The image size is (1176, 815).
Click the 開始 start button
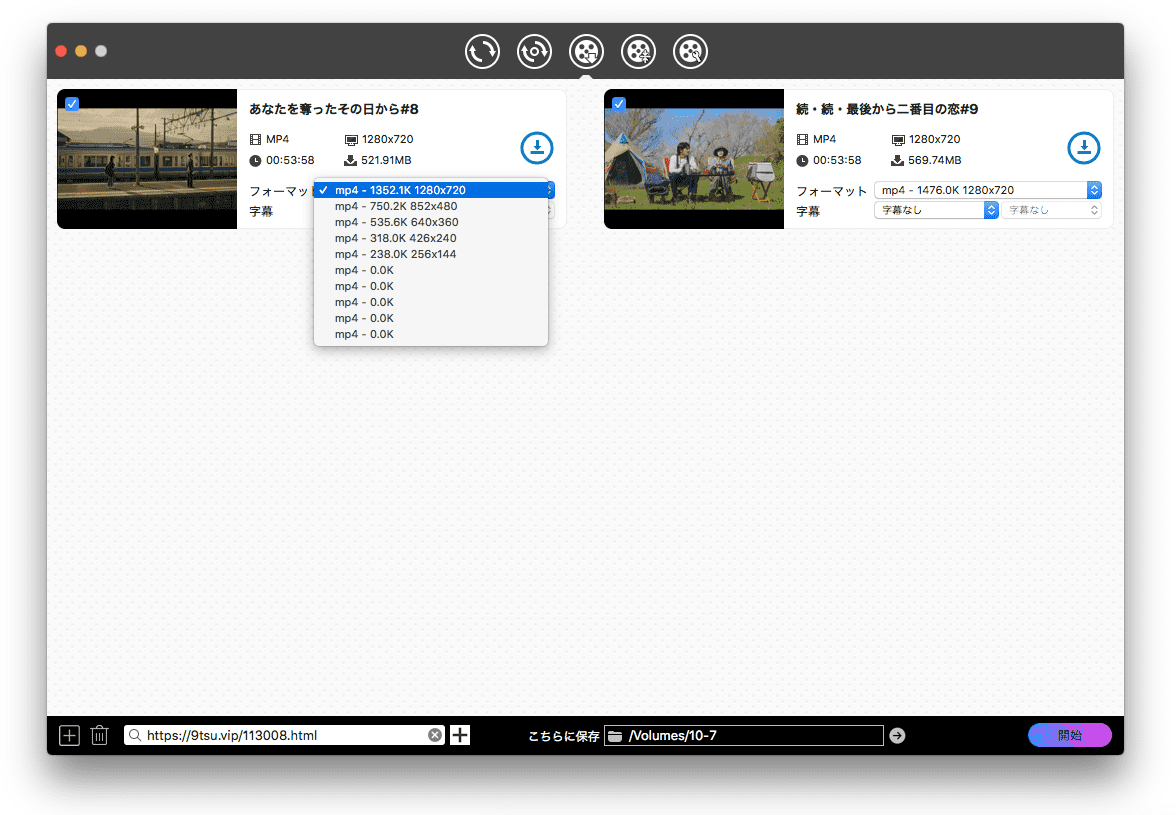click(x=1070, y=736)
